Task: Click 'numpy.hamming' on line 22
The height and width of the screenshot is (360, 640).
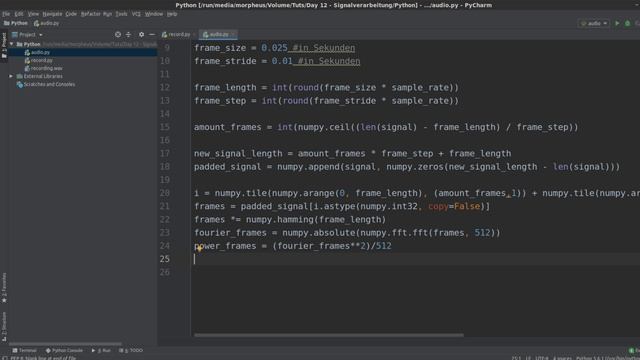Action: (280, 220)
